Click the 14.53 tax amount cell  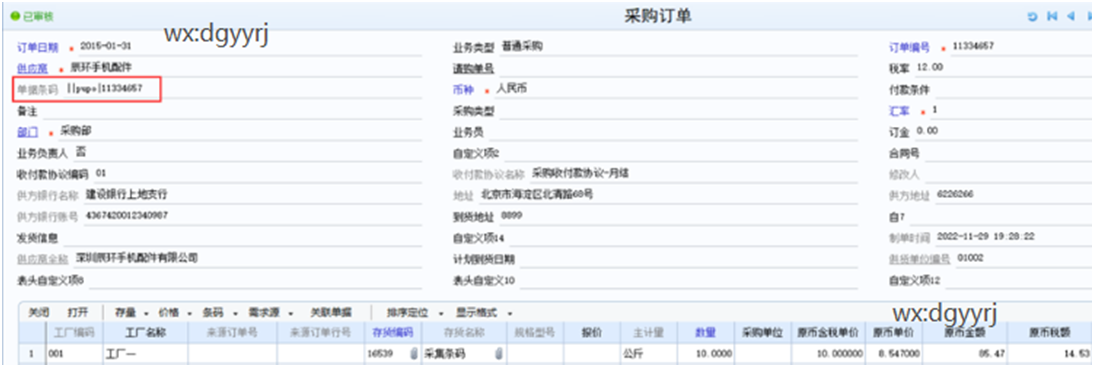1050,354
